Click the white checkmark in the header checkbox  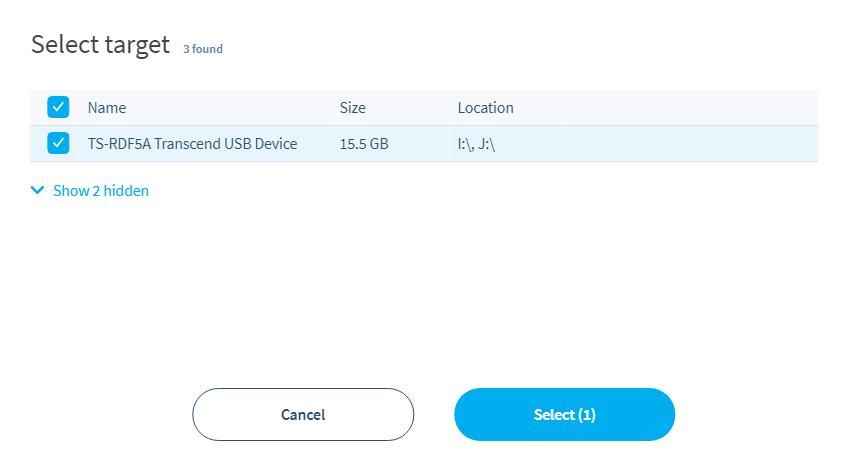click(x=58, y=107)
